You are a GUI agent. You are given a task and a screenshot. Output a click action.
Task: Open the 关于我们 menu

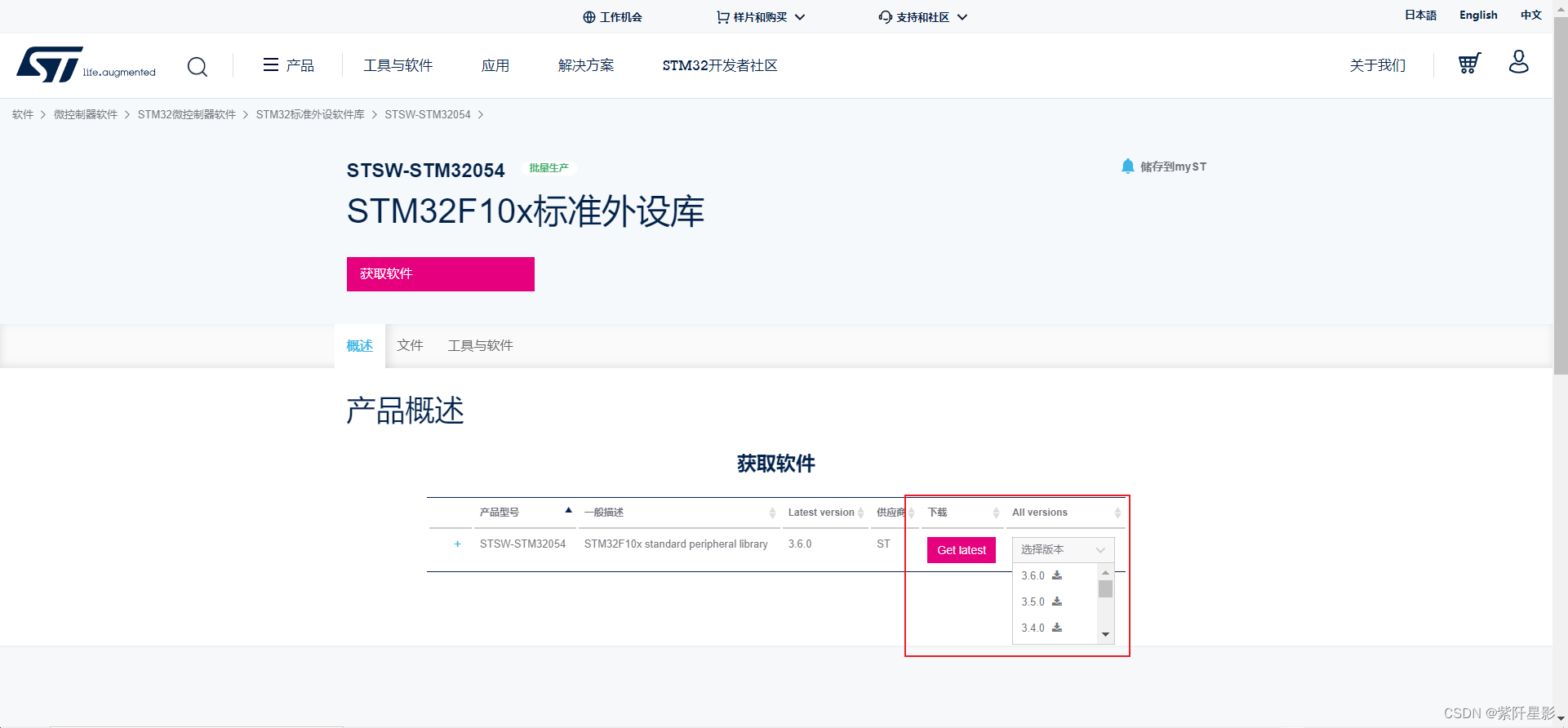(x=1378, y=65)
